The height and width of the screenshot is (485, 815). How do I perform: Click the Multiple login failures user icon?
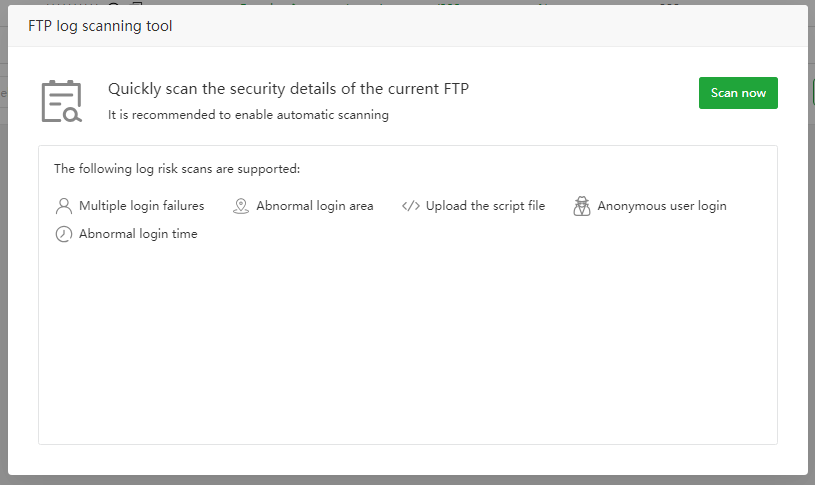pyautogui.click(x=64, y=206)
